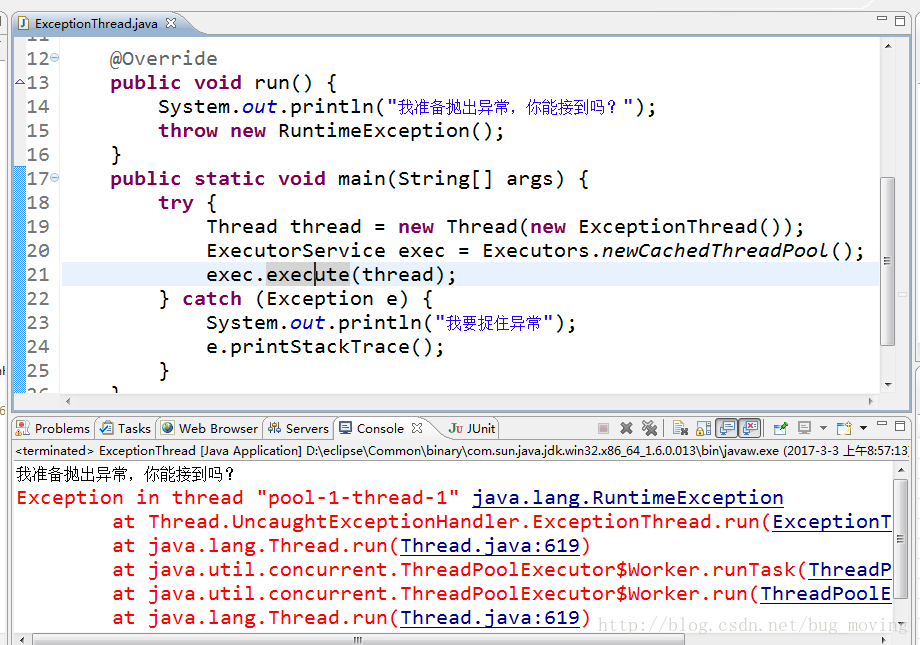Image resolution: width=920 pixels, height=645 pixels.
Task: Click the highlighted 'execute' method call
Action: (x=308, y=275)
